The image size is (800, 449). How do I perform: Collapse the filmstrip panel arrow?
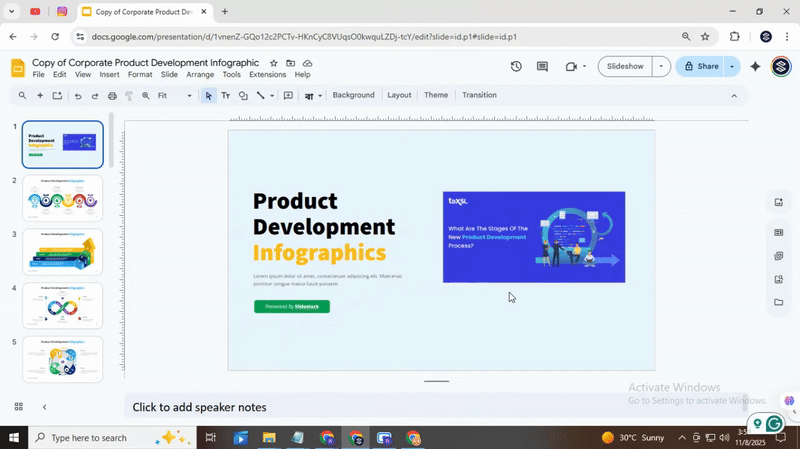44,407
